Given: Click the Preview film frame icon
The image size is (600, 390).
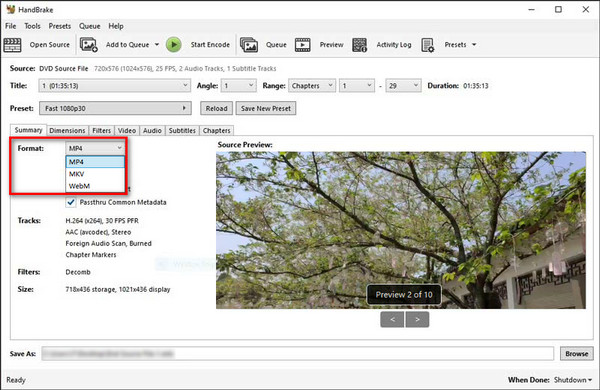Looking at the screenshot, I should click(x=302, y=45).
